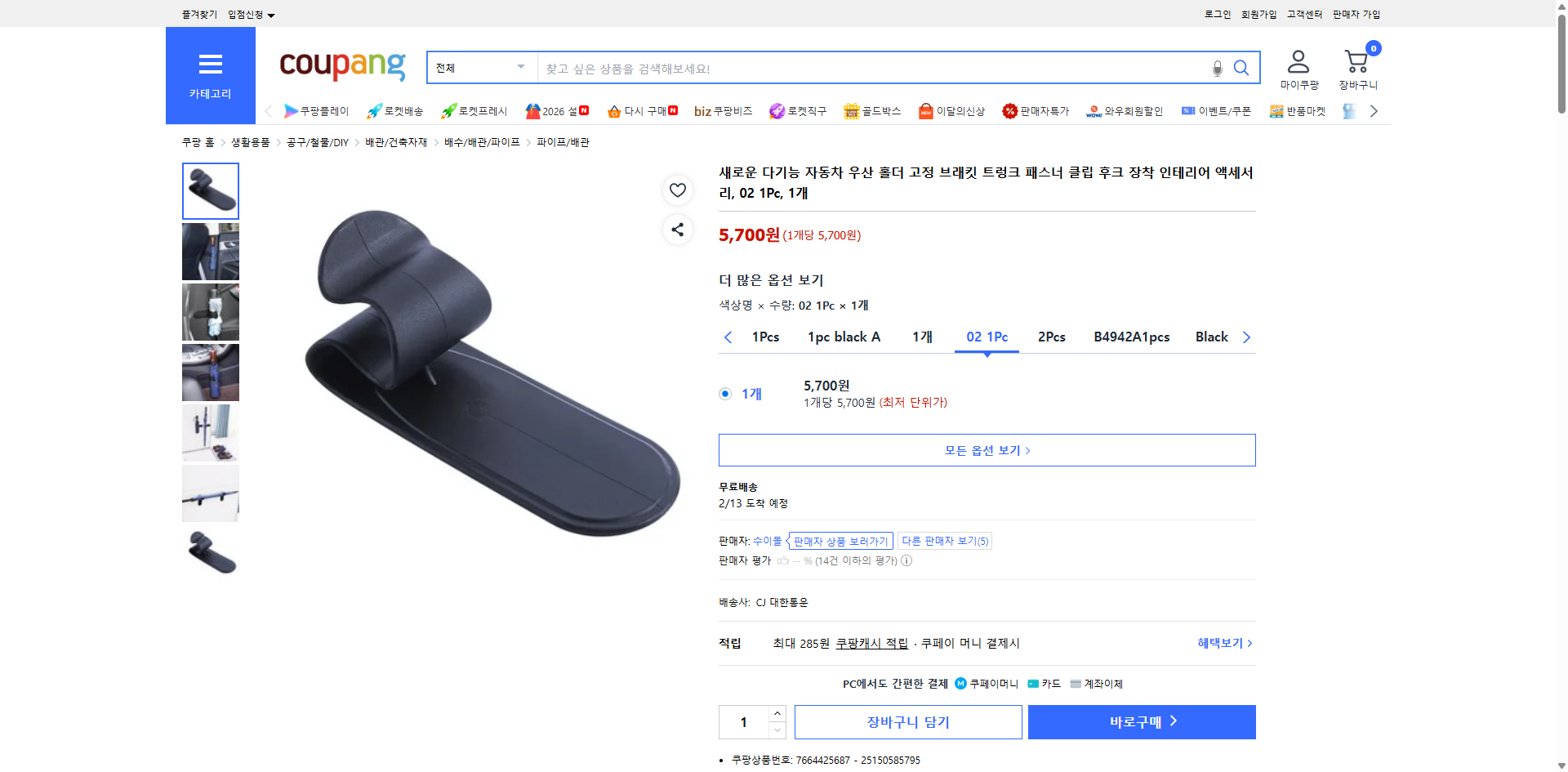Open 모든 옵션 보기 to view all options

click(x=987, y=449)
